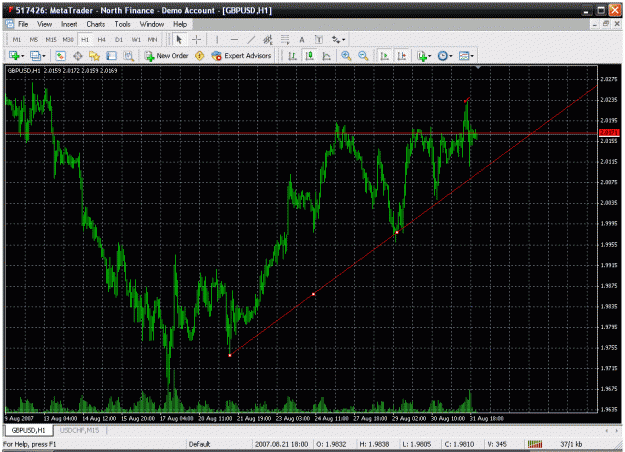Select the text tool marked A
Viewport: 625px width, 452px height.
[302, 39]
